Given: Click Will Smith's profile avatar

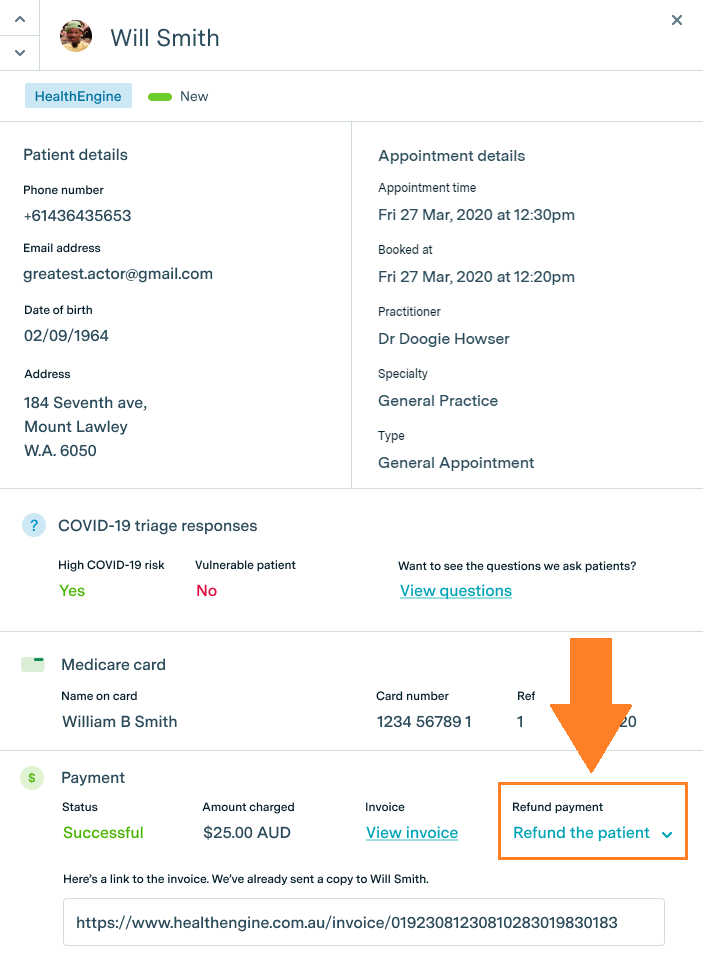Looking at the screenshot, I should [76, 37].
